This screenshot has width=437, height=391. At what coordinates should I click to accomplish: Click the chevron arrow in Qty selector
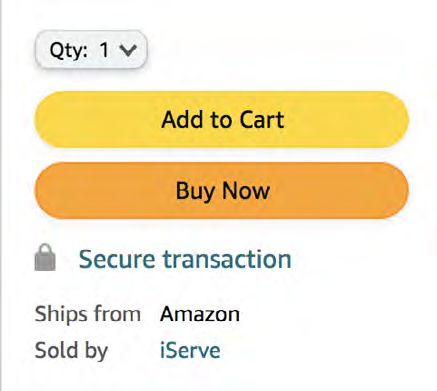tap(128, 50)
